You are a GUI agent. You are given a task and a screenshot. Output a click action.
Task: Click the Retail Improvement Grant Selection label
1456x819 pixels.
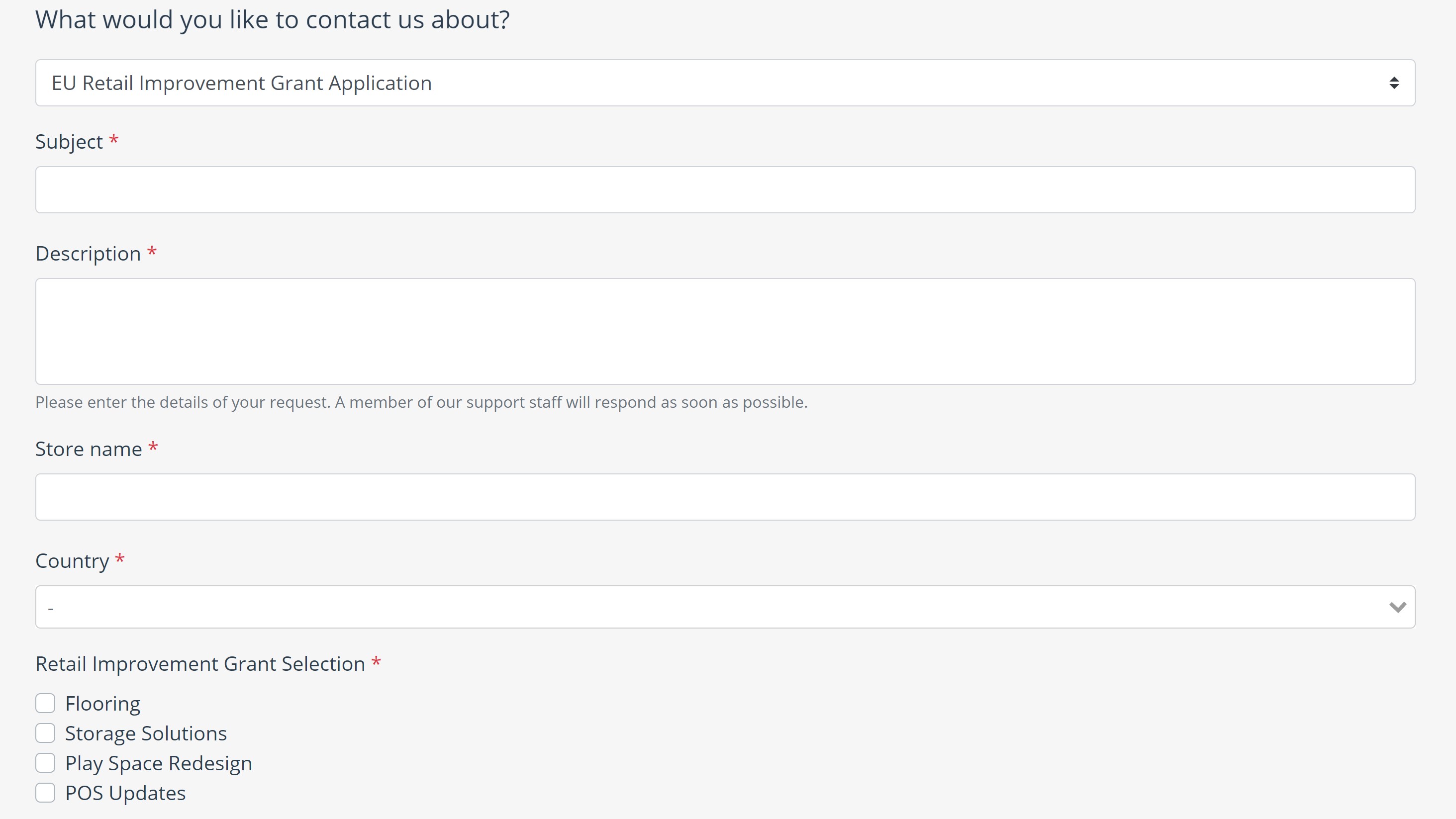coord(200,663)
